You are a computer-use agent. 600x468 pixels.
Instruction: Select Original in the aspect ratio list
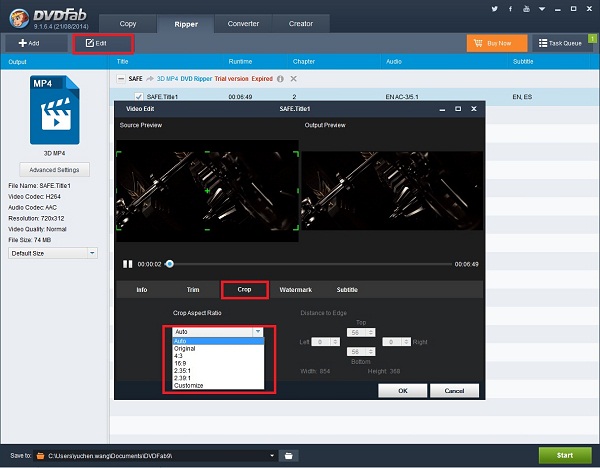218,349
